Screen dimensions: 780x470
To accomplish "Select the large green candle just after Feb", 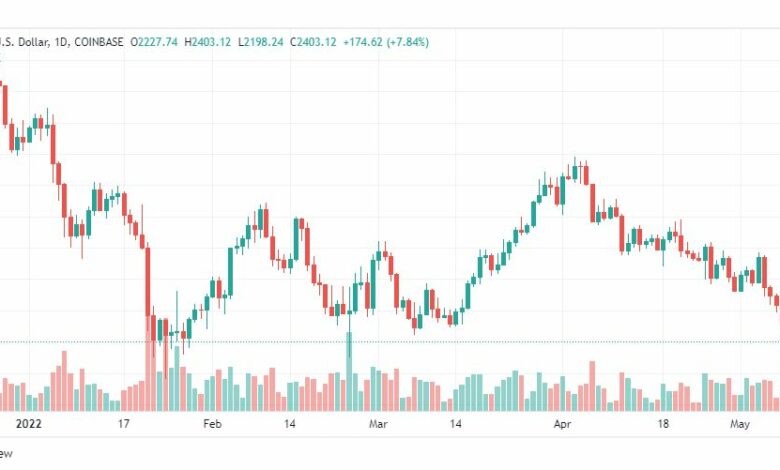I will [x=230, y=272].
